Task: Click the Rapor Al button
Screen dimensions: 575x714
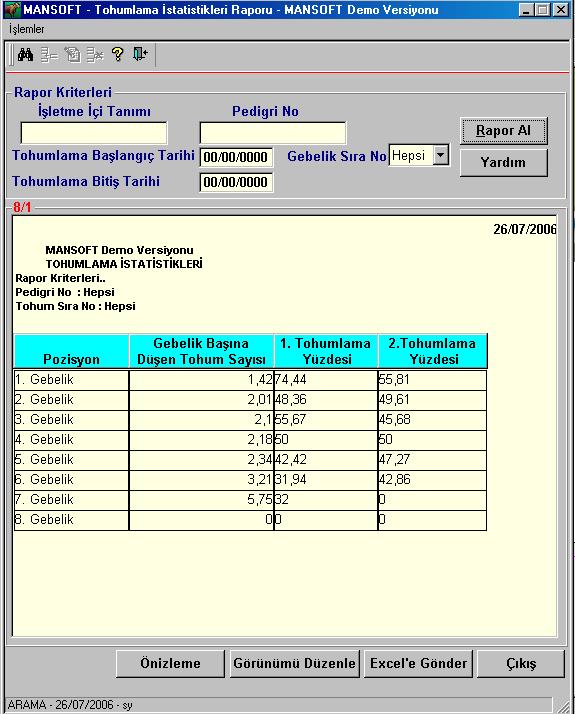Action: coord(504,131)
